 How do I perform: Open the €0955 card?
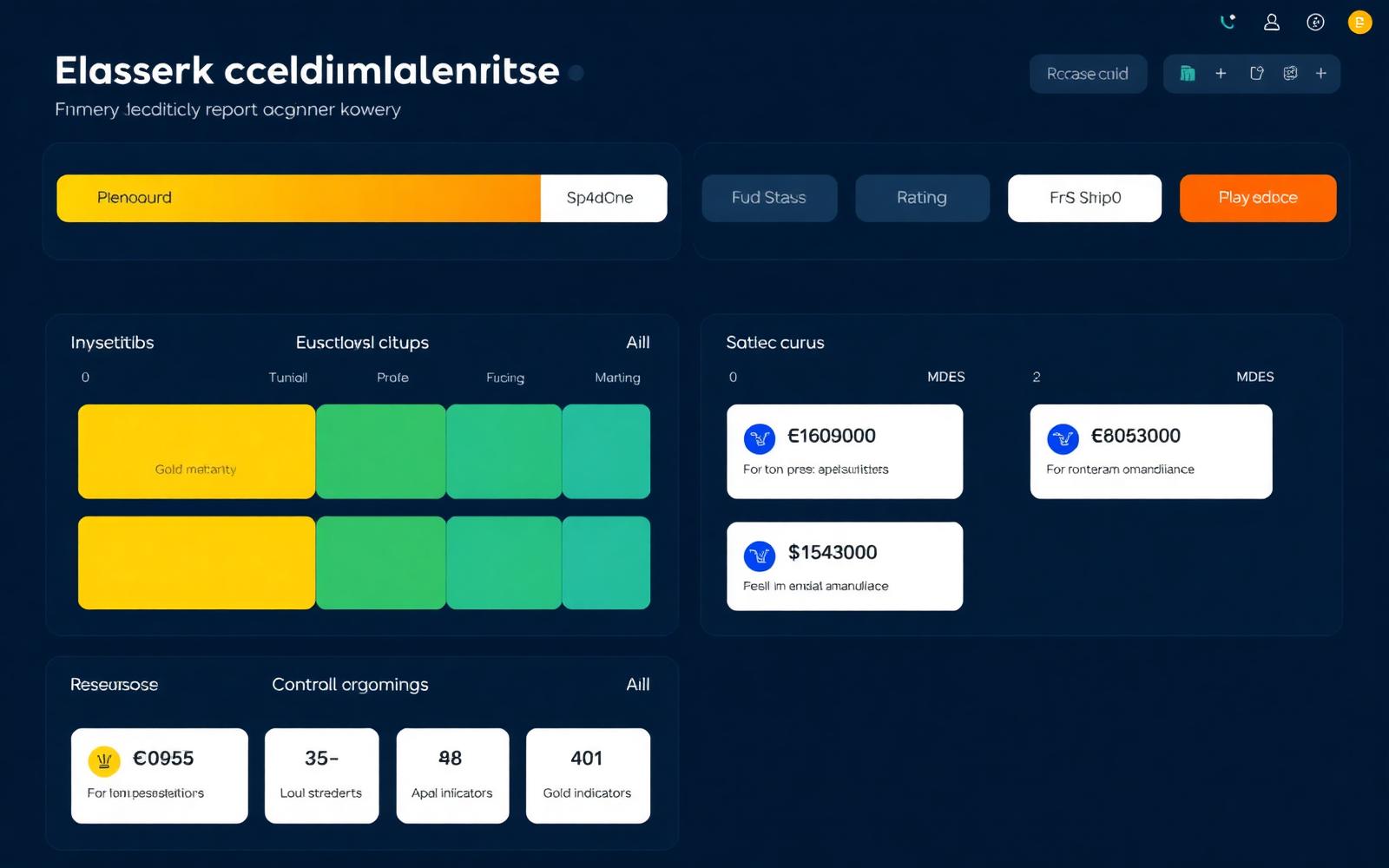(160, 775)
